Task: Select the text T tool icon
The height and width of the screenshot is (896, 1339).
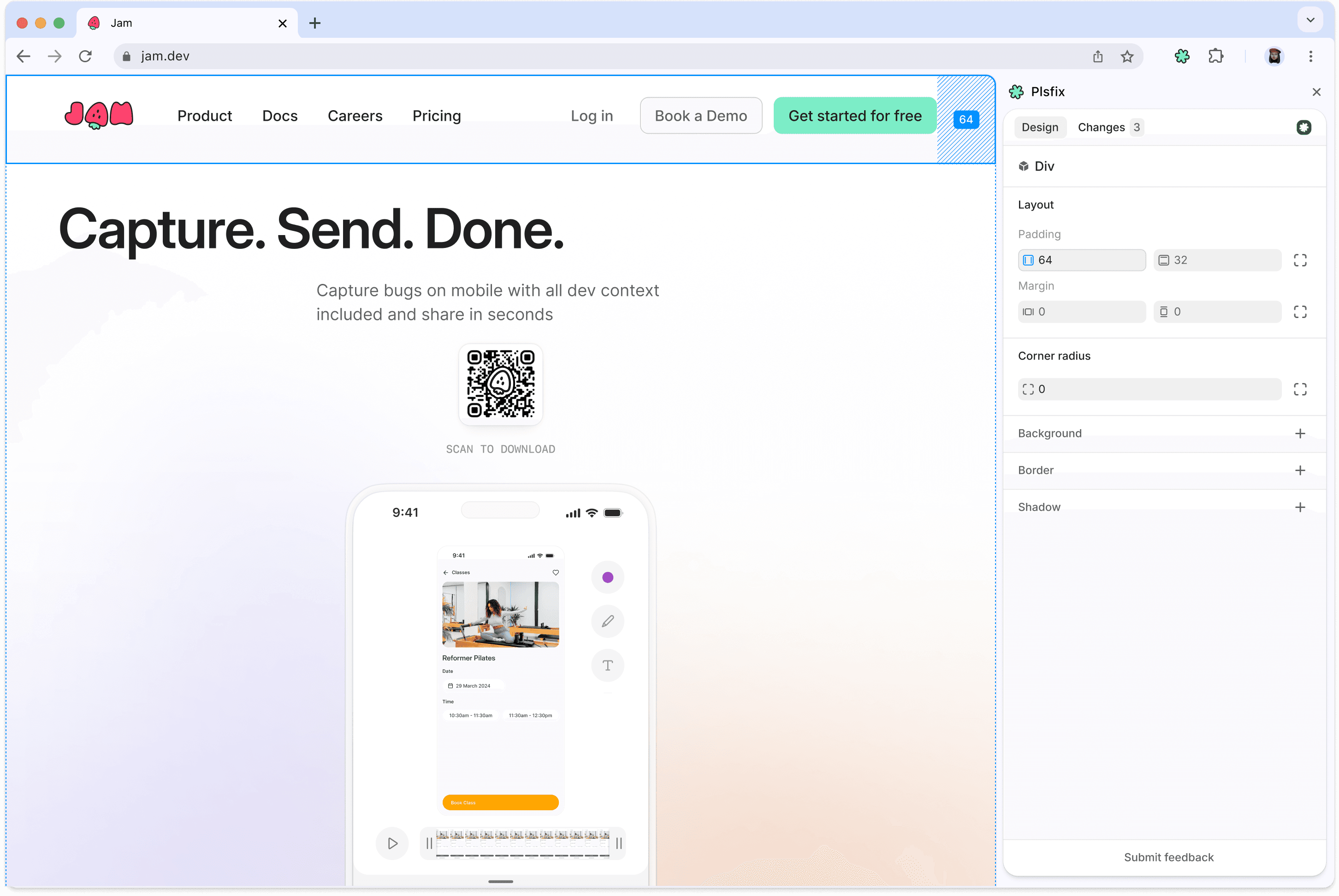Action: click(x=608, y=665)
